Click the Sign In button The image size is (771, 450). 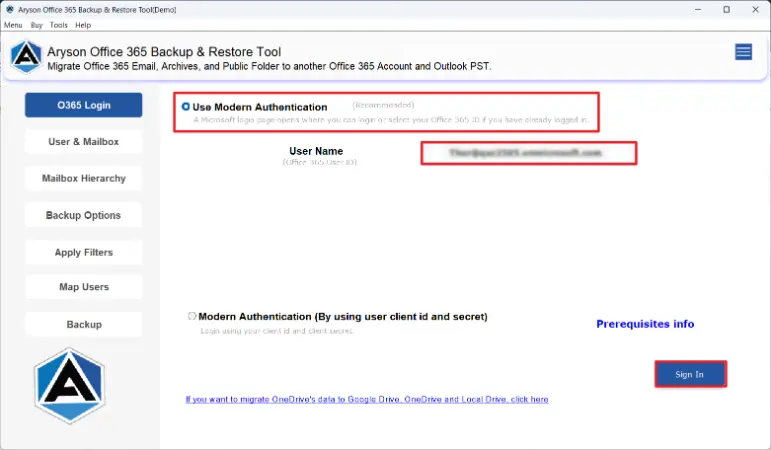pyautogui.click(x=690, y=374)
